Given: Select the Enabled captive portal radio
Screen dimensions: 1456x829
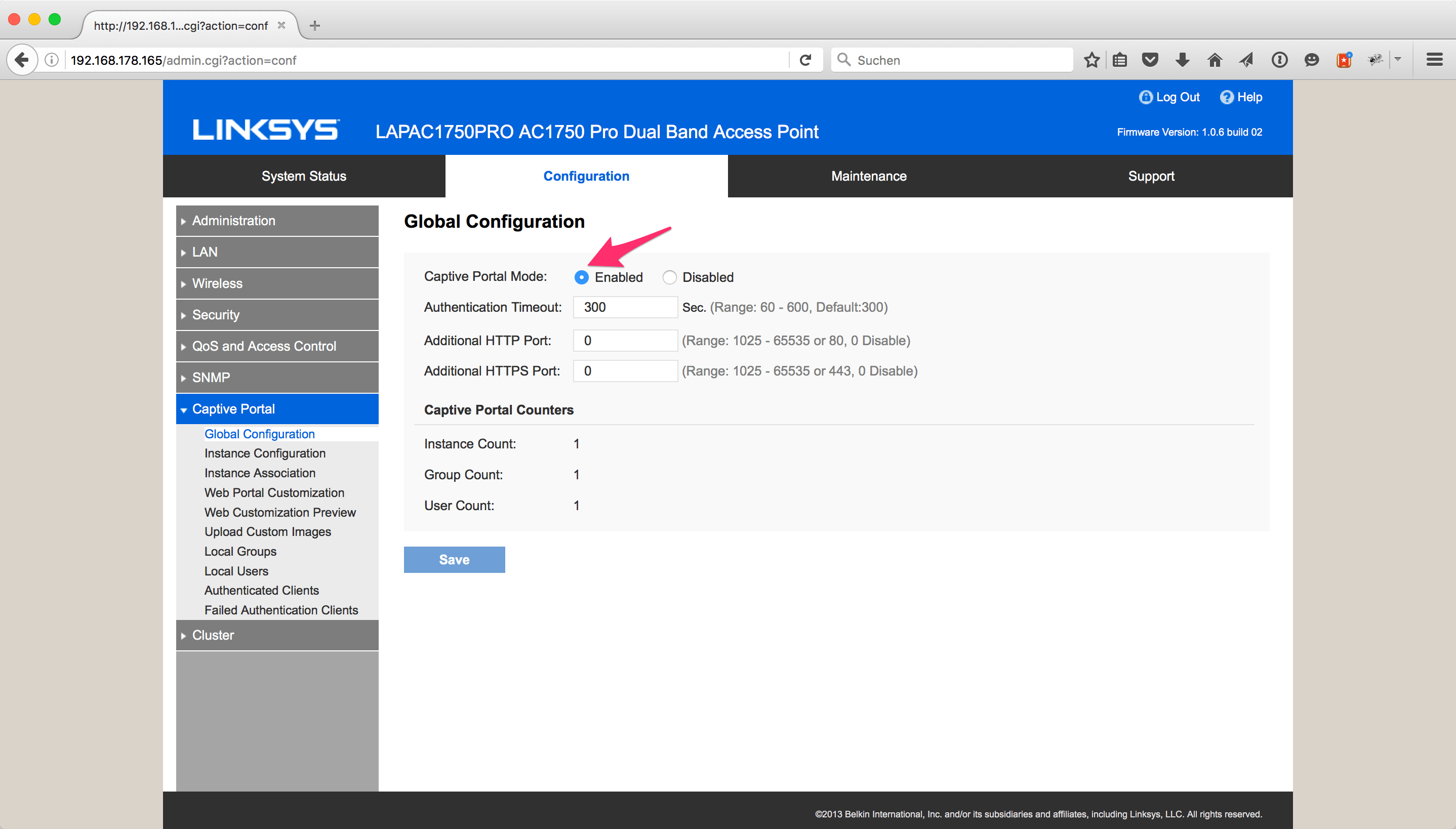Looking at the screenshot, I should (x=581, y=277).
